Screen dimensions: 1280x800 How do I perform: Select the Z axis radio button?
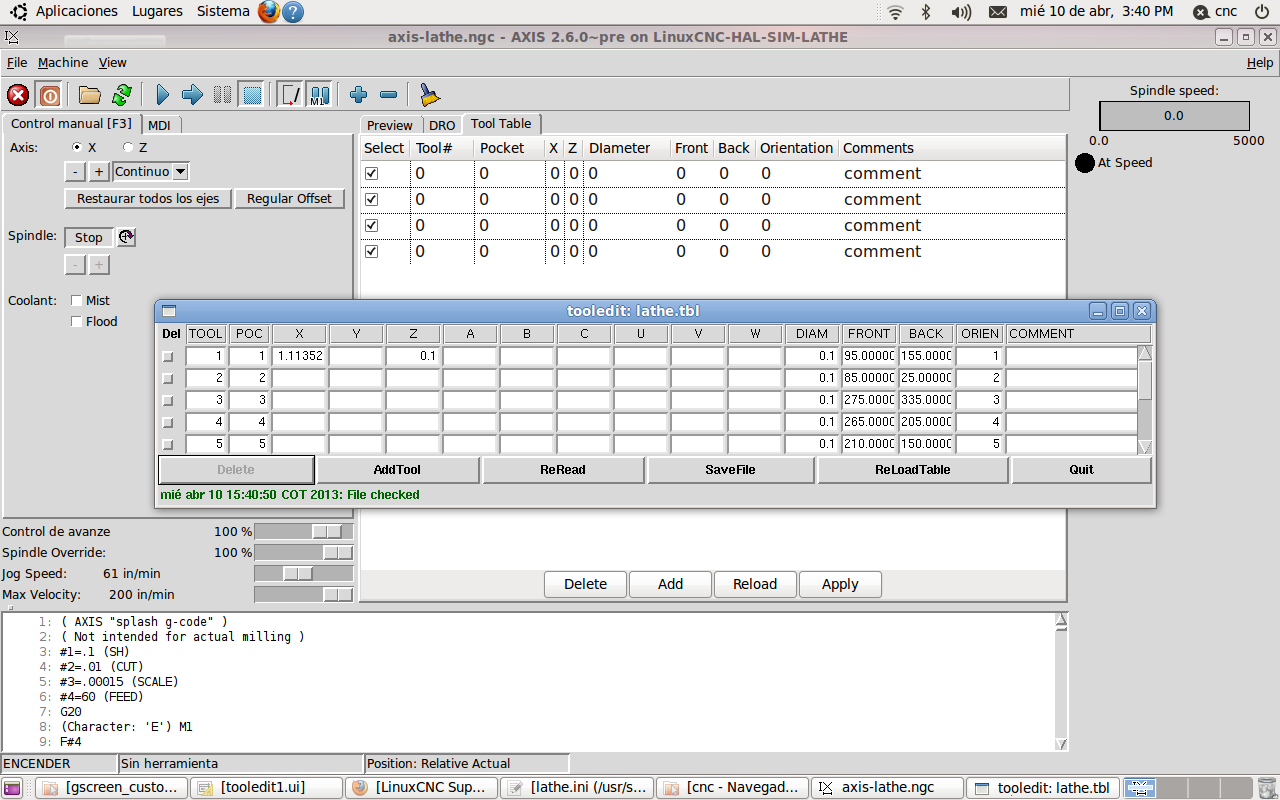click(128, 147)
